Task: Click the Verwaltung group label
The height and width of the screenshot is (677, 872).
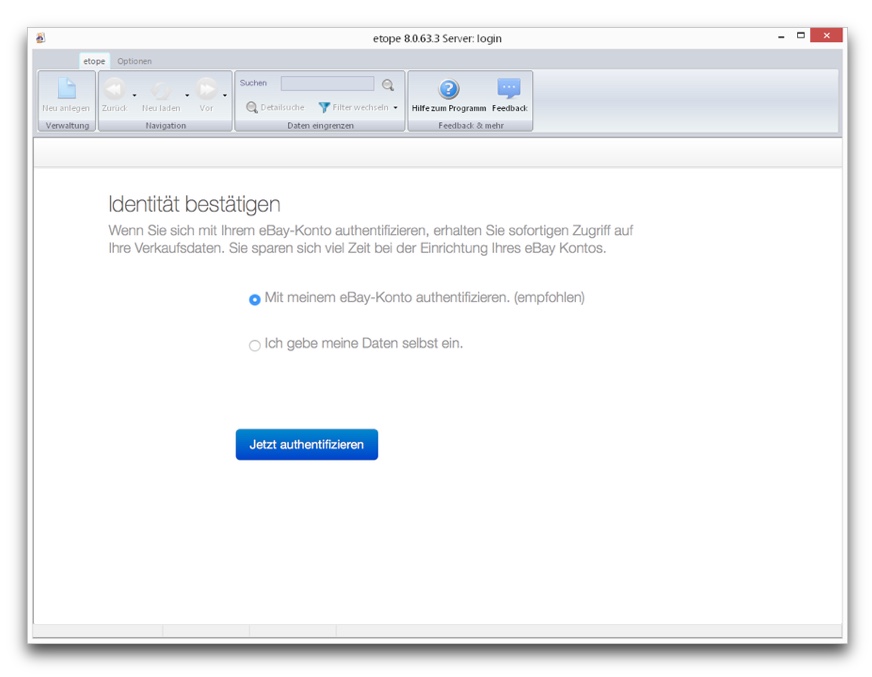Action: coord(67,126)
